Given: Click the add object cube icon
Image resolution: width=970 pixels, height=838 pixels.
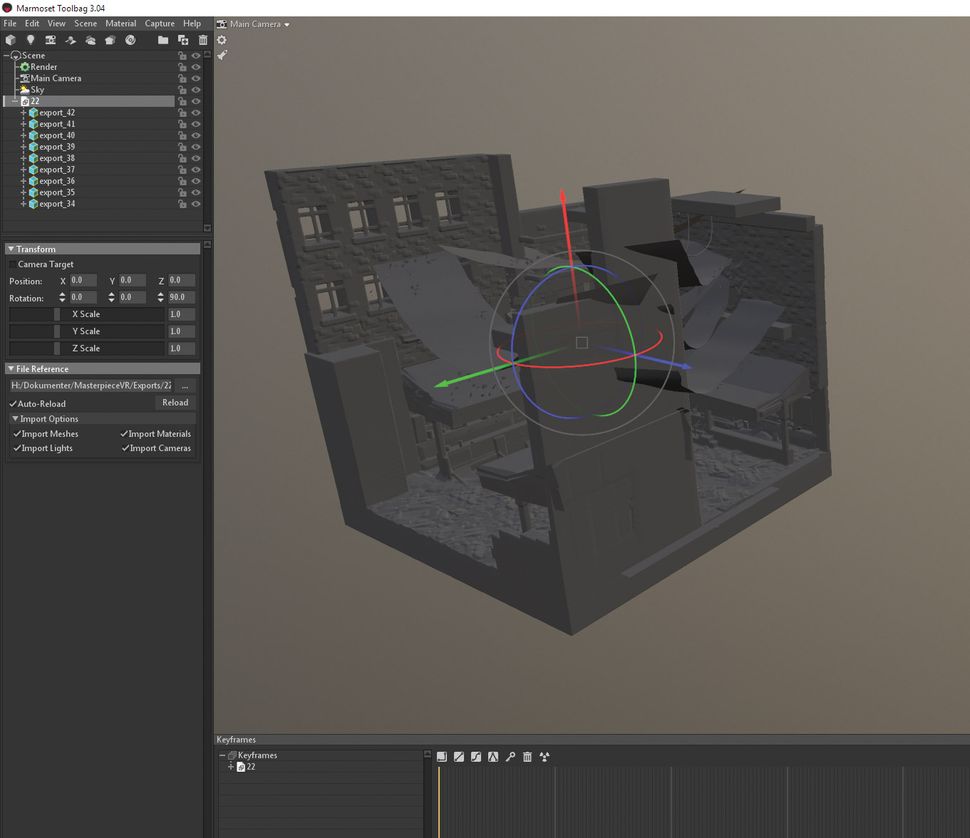Looking at the screenshot, I should pyautogui.click(x=10, y=40).
